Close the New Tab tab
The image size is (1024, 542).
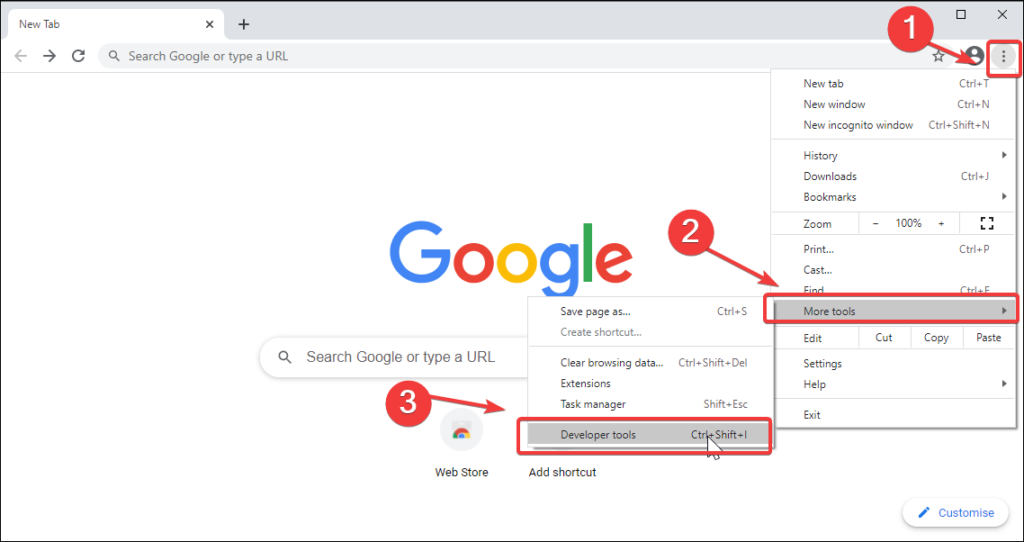pos(209,24)
